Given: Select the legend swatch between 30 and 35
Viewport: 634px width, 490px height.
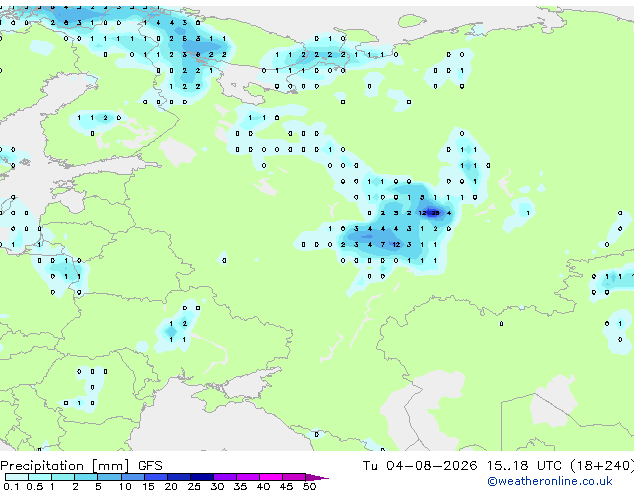Looking at the screenshot, I should pos(225,477).
